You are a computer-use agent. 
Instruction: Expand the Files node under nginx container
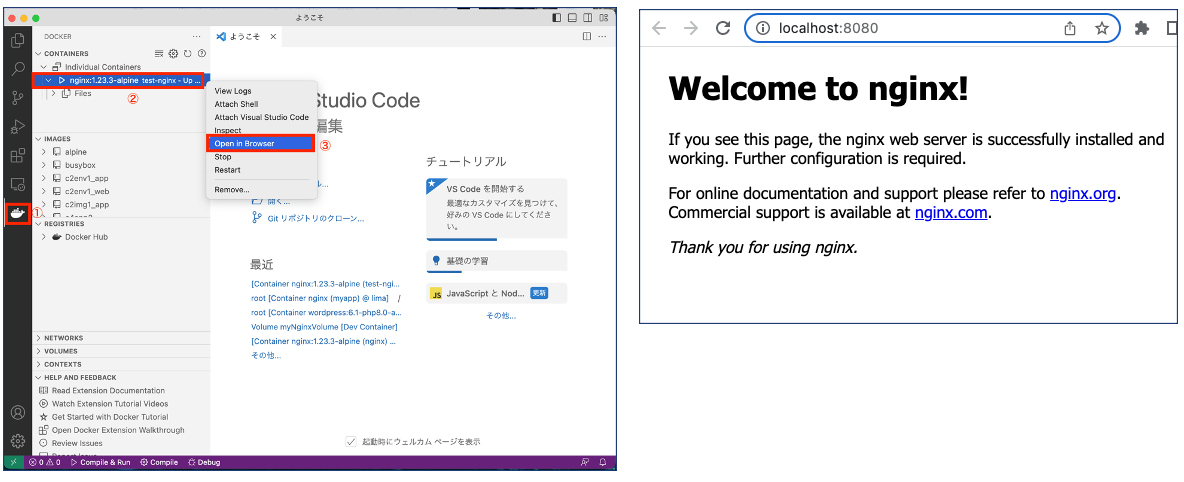click(54, 93)
